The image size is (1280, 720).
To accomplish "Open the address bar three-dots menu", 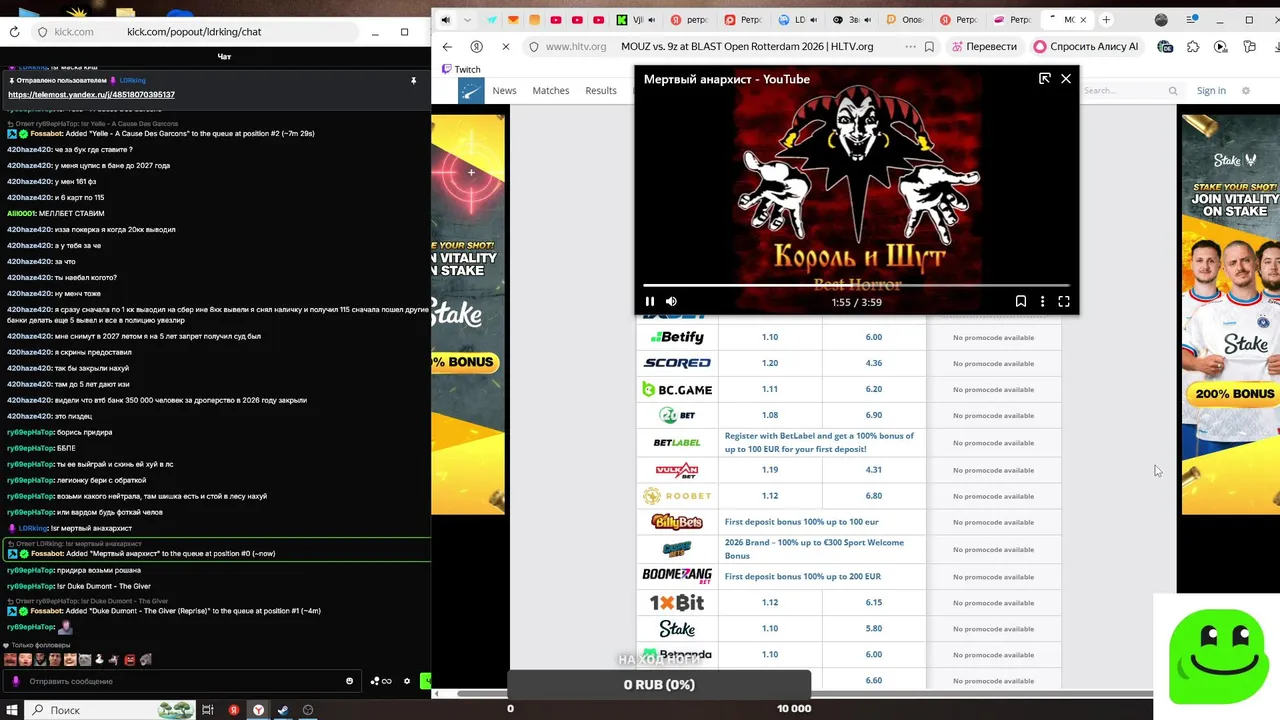I will (910, 46).
